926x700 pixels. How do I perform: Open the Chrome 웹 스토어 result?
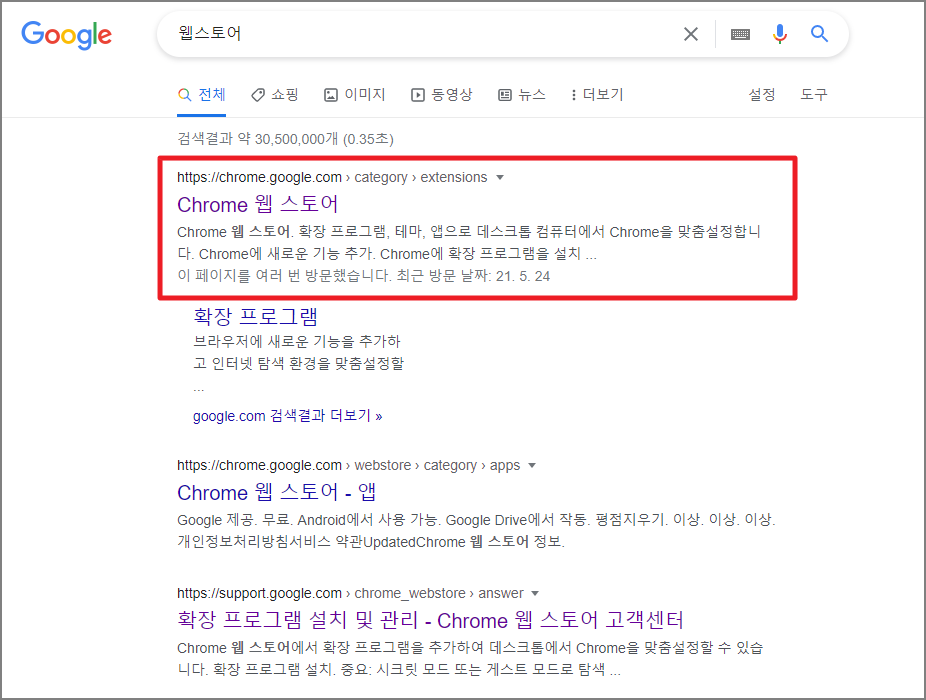257,204
